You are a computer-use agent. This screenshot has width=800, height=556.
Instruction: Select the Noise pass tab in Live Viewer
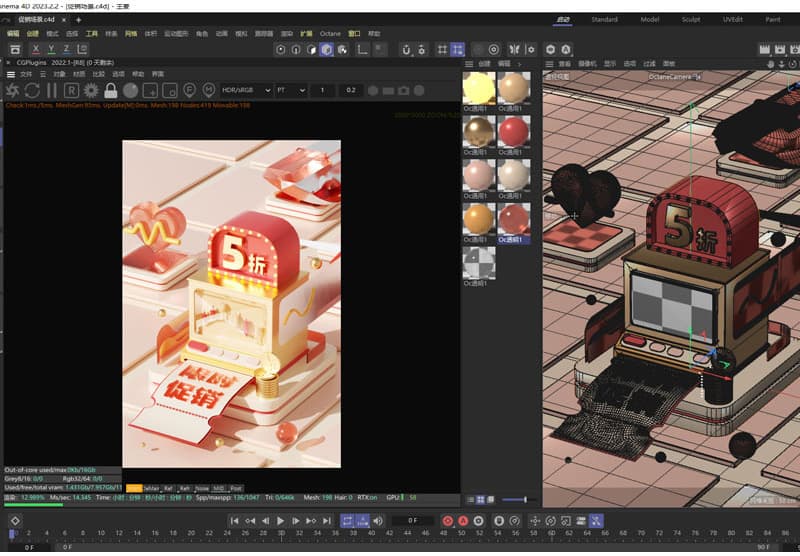coord(202,488)
